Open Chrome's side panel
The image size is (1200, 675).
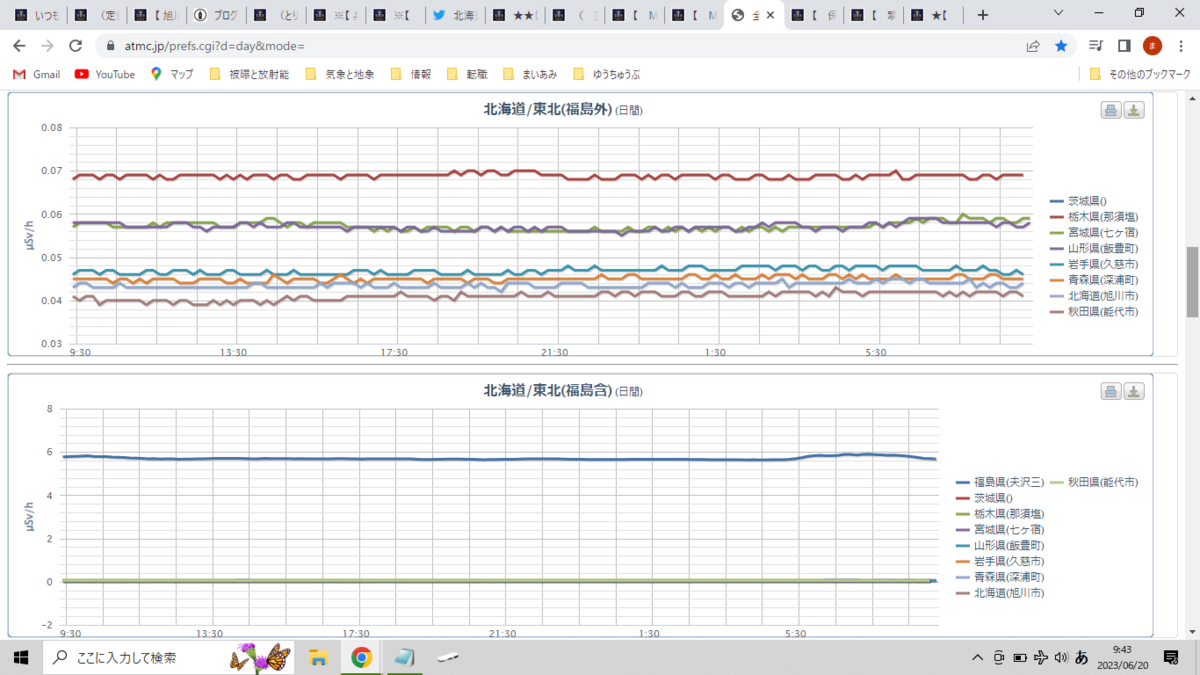(x=1124, y=46)
